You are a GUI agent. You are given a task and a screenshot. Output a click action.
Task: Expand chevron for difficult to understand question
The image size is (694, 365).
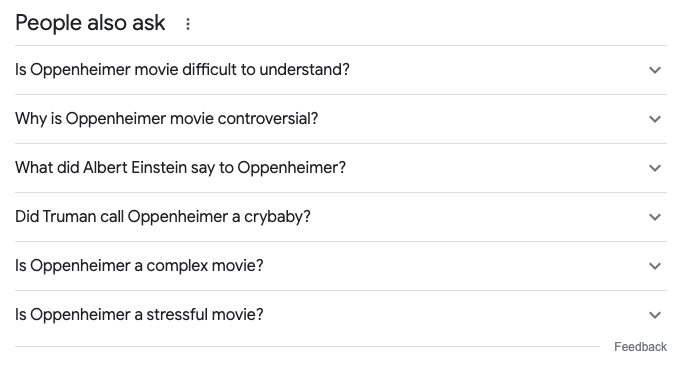[655, 70]
